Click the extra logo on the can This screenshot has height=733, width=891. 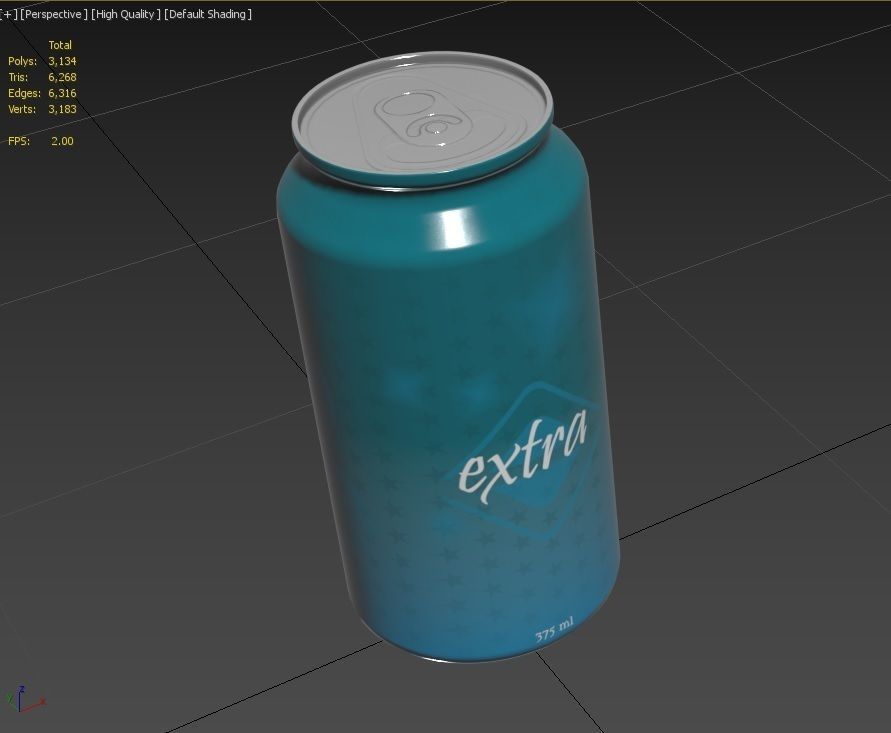[x=522, y=458]
